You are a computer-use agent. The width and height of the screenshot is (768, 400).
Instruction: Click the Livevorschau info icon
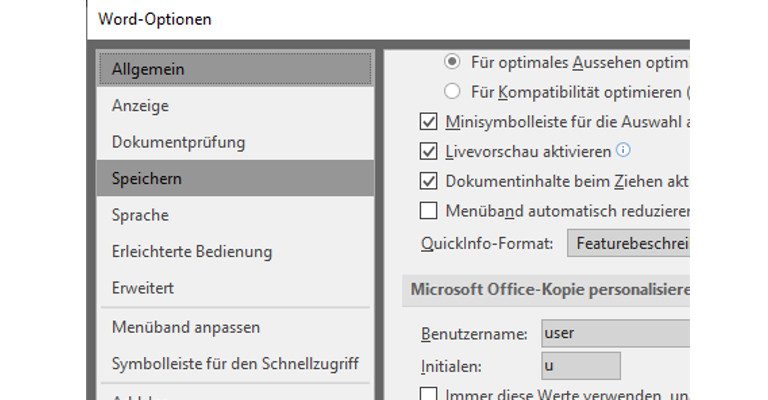click(x=623, y=151)
